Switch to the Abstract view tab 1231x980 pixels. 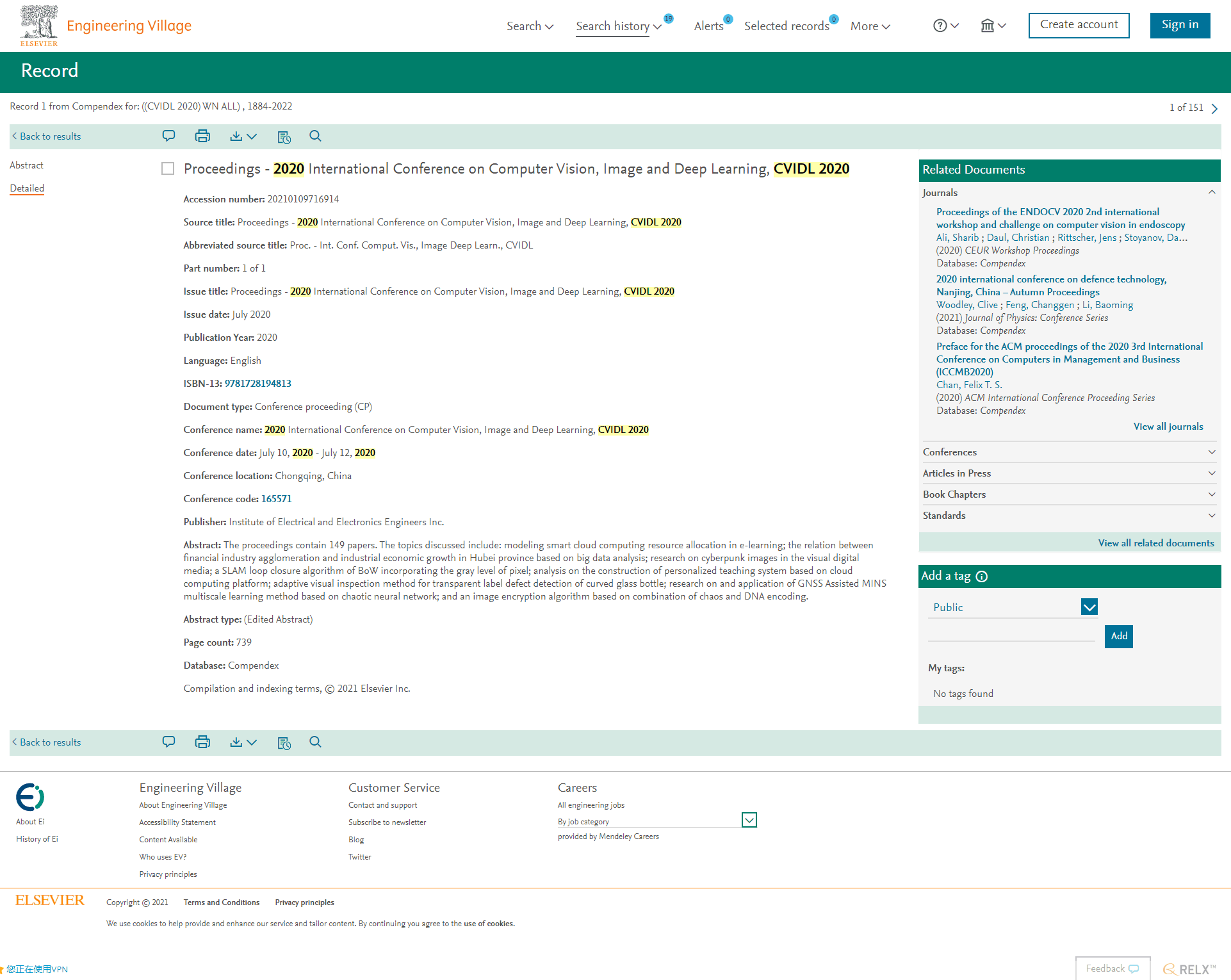[x=26, y=165]
